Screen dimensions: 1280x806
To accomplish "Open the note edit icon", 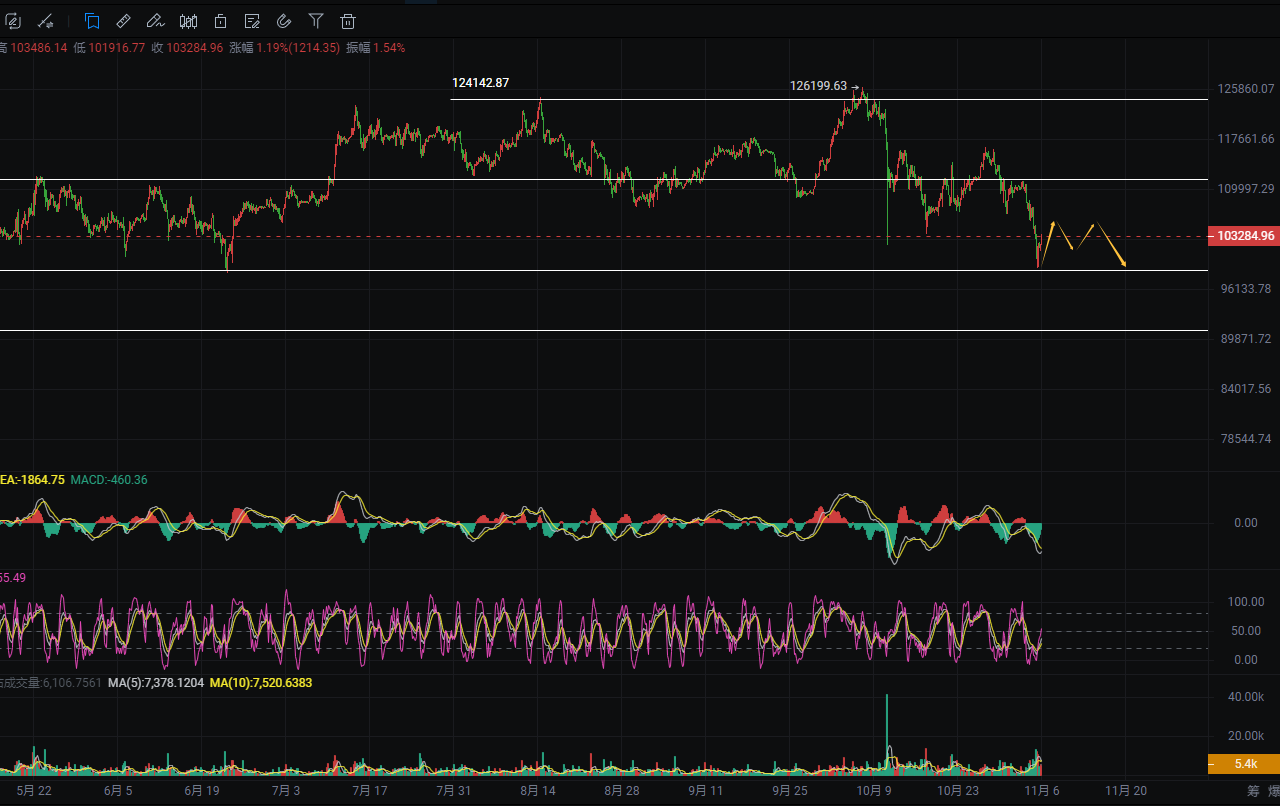I will 252,20.
